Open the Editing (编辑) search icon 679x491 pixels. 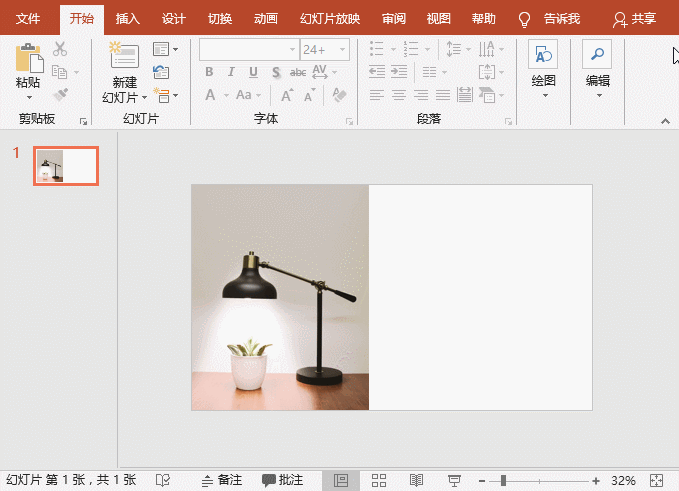tap(597, 56)
